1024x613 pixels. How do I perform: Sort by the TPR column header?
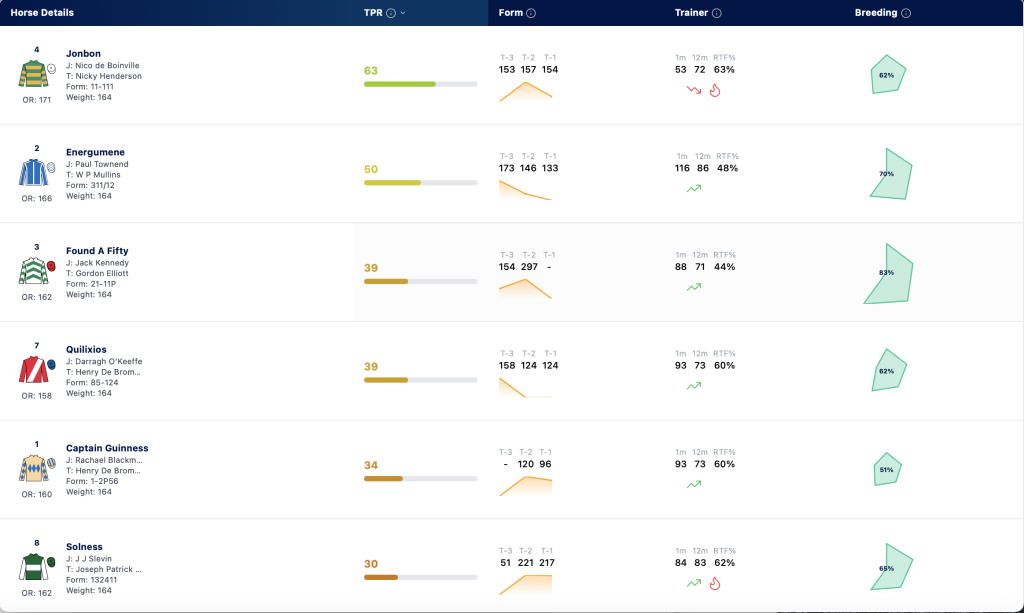point(373,13)
